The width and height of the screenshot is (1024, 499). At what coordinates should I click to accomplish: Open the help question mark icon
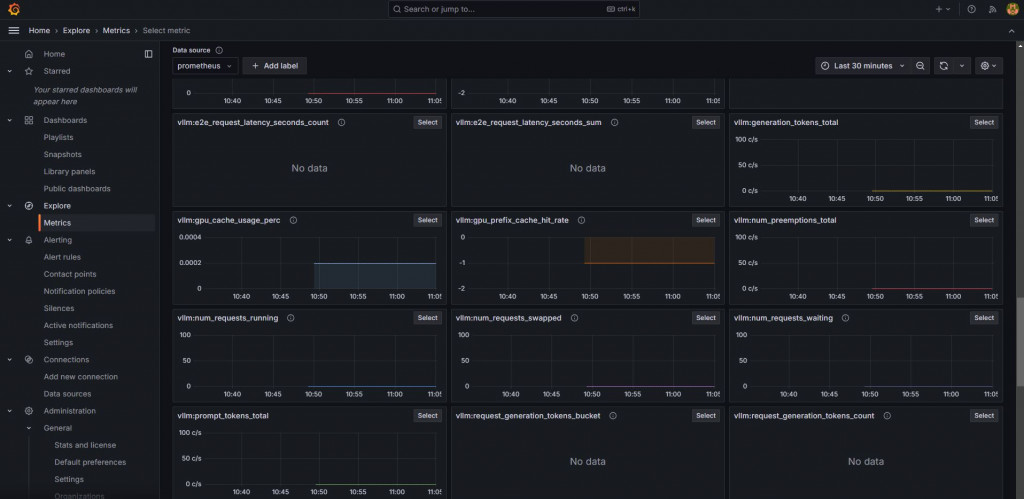[971, 9]
